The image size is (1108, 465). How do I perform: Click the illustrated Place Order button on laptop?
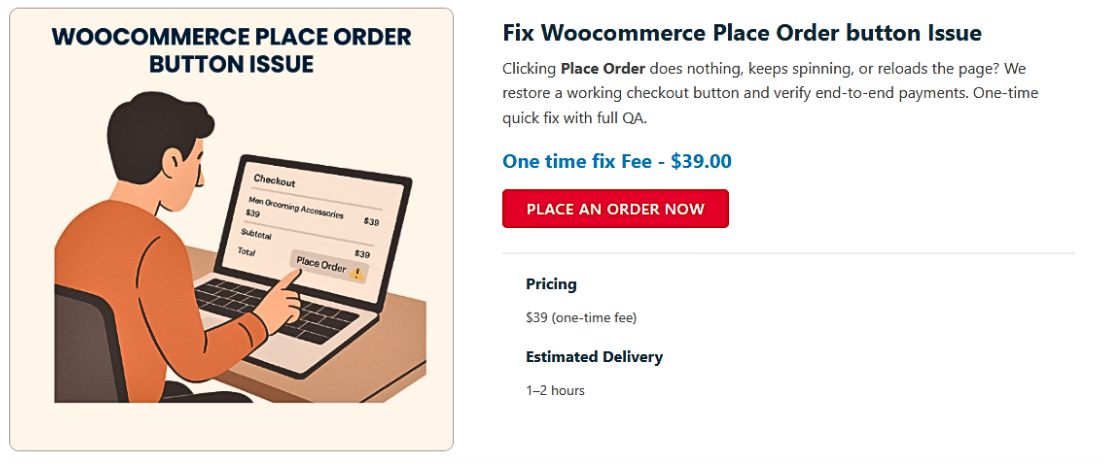pyautogui.click(x=322, y=265)
